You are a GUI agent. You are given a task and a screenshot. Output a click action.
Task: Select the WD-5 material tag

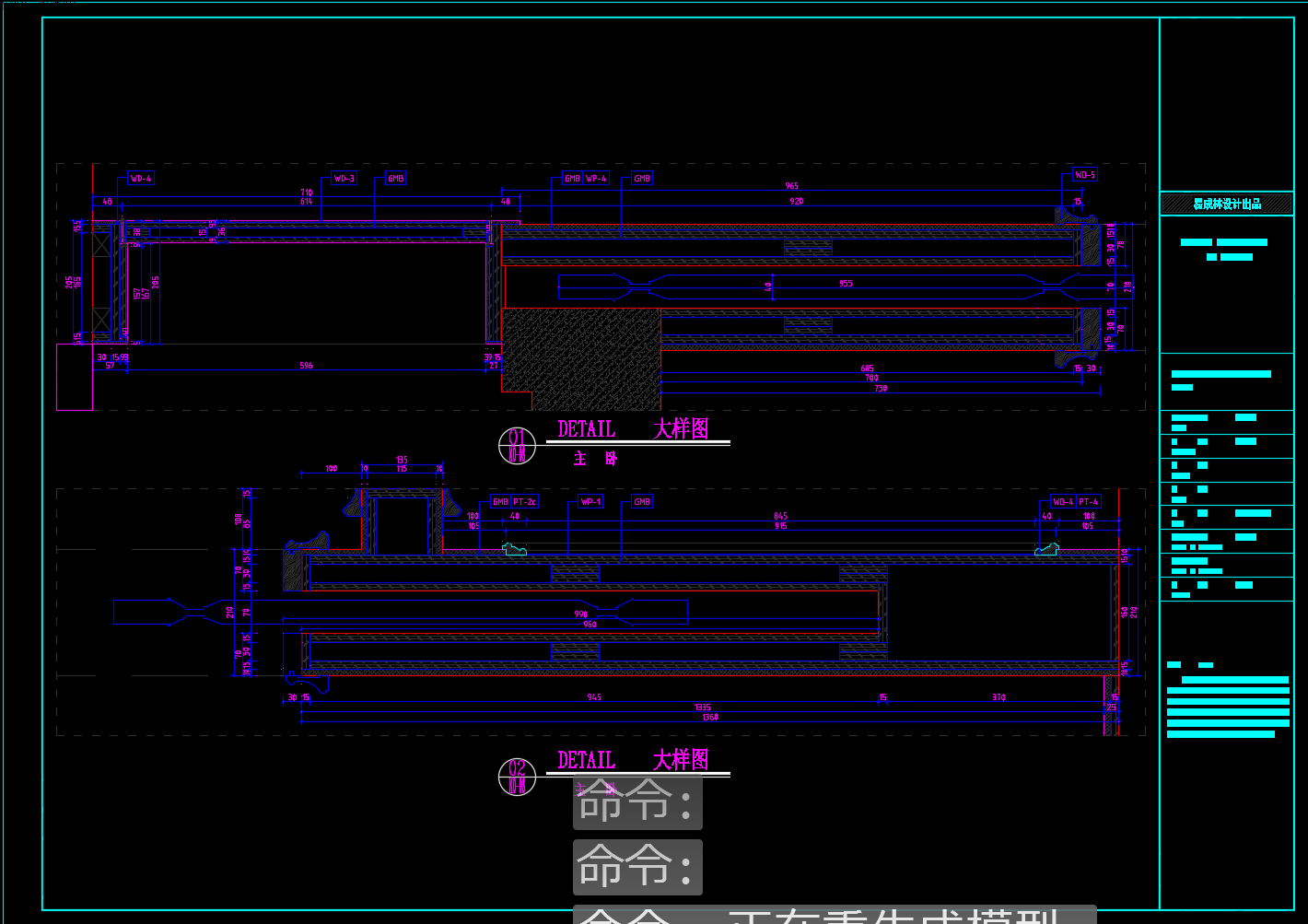1085,175
